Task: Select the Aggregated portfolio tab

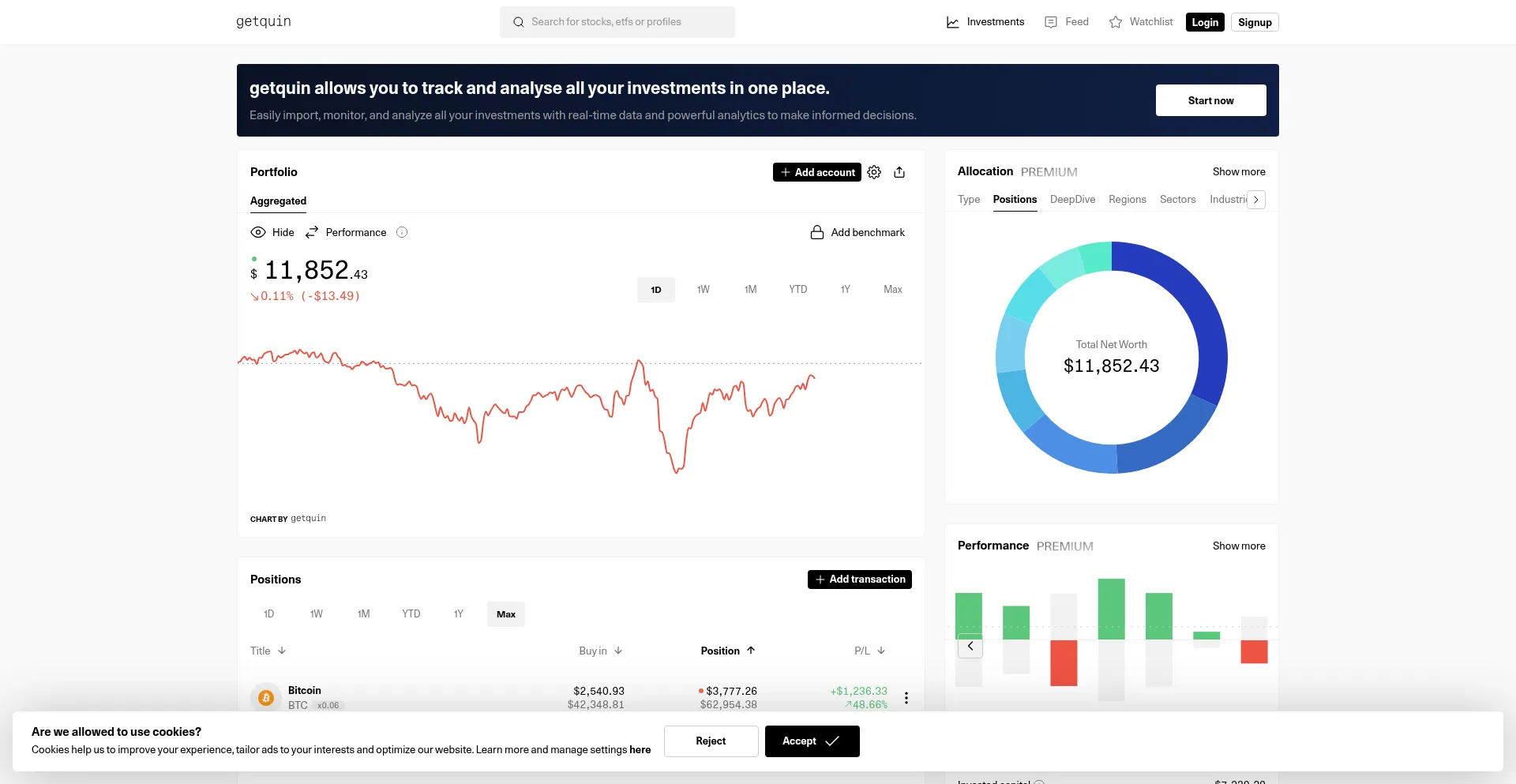Action: click(278, 201)
